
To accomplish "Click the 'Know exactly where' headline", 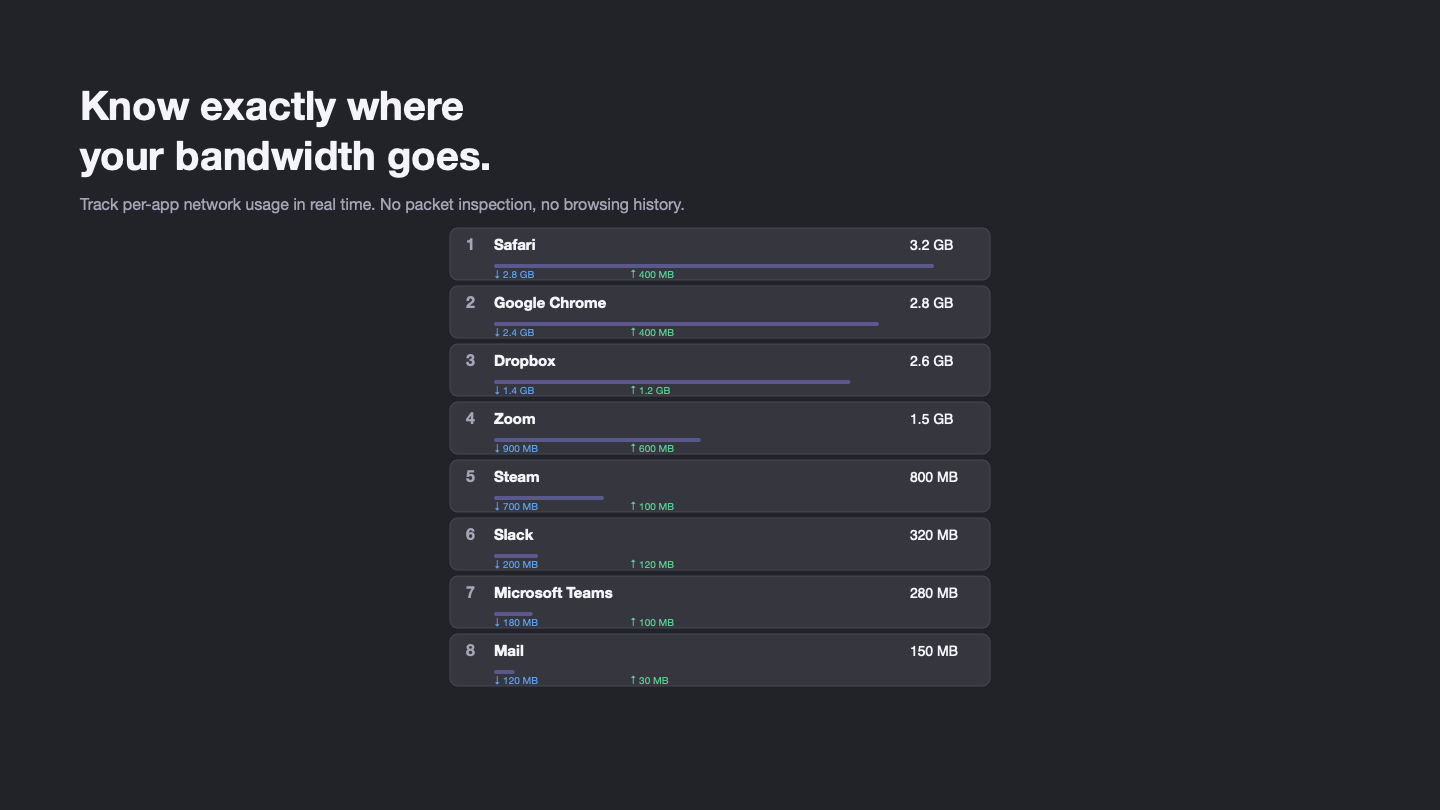I will tap(272, 106).
